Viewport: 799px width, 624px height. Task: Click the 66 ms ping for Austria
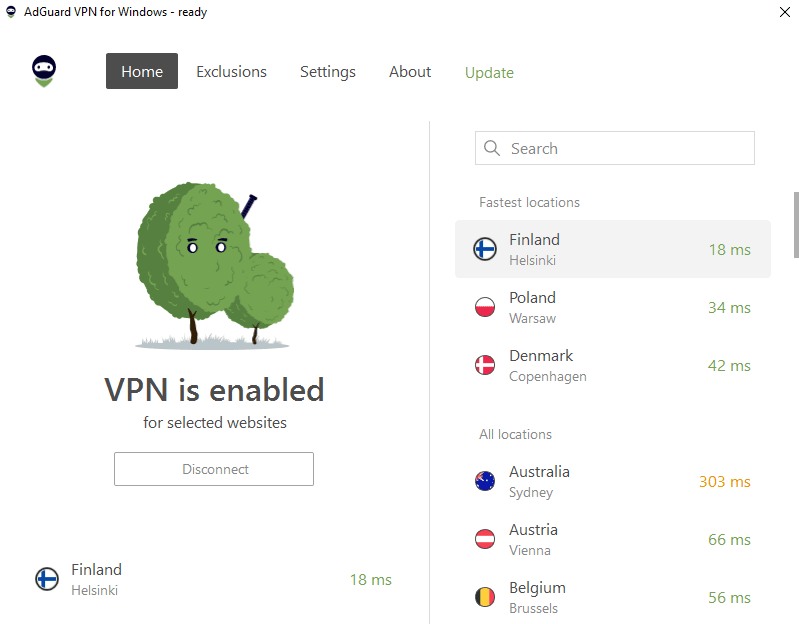coord(729,540)
